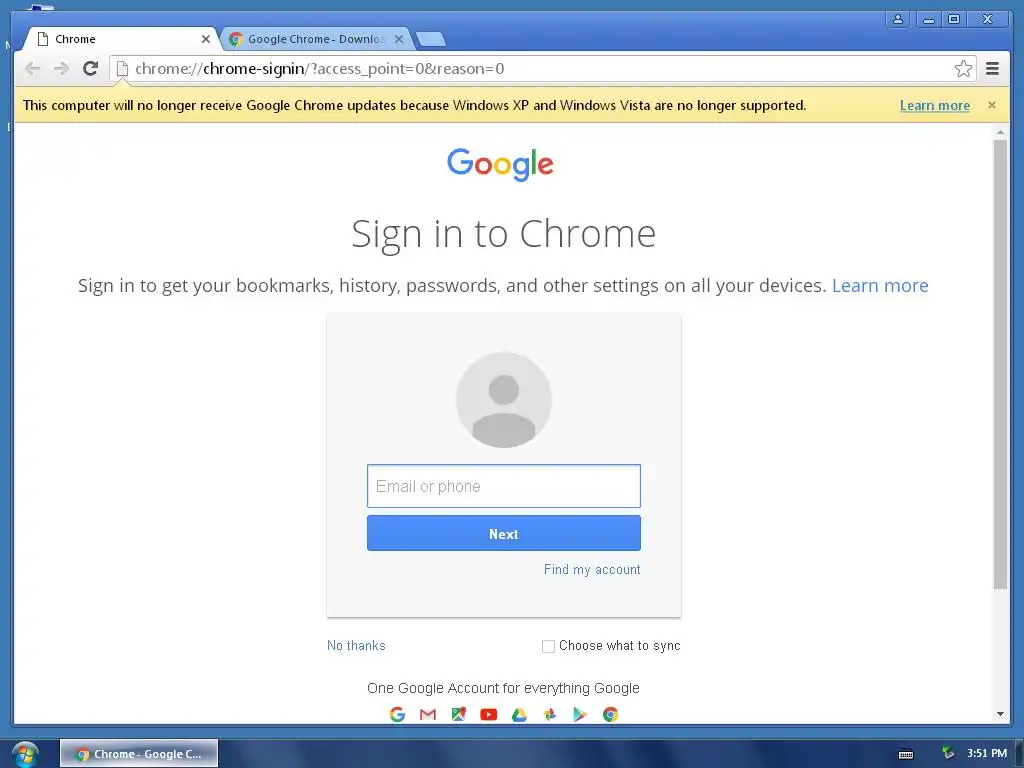Open the Chrome hamburger menu
The height and width of the screenshot is (768, 1024).
992,69
